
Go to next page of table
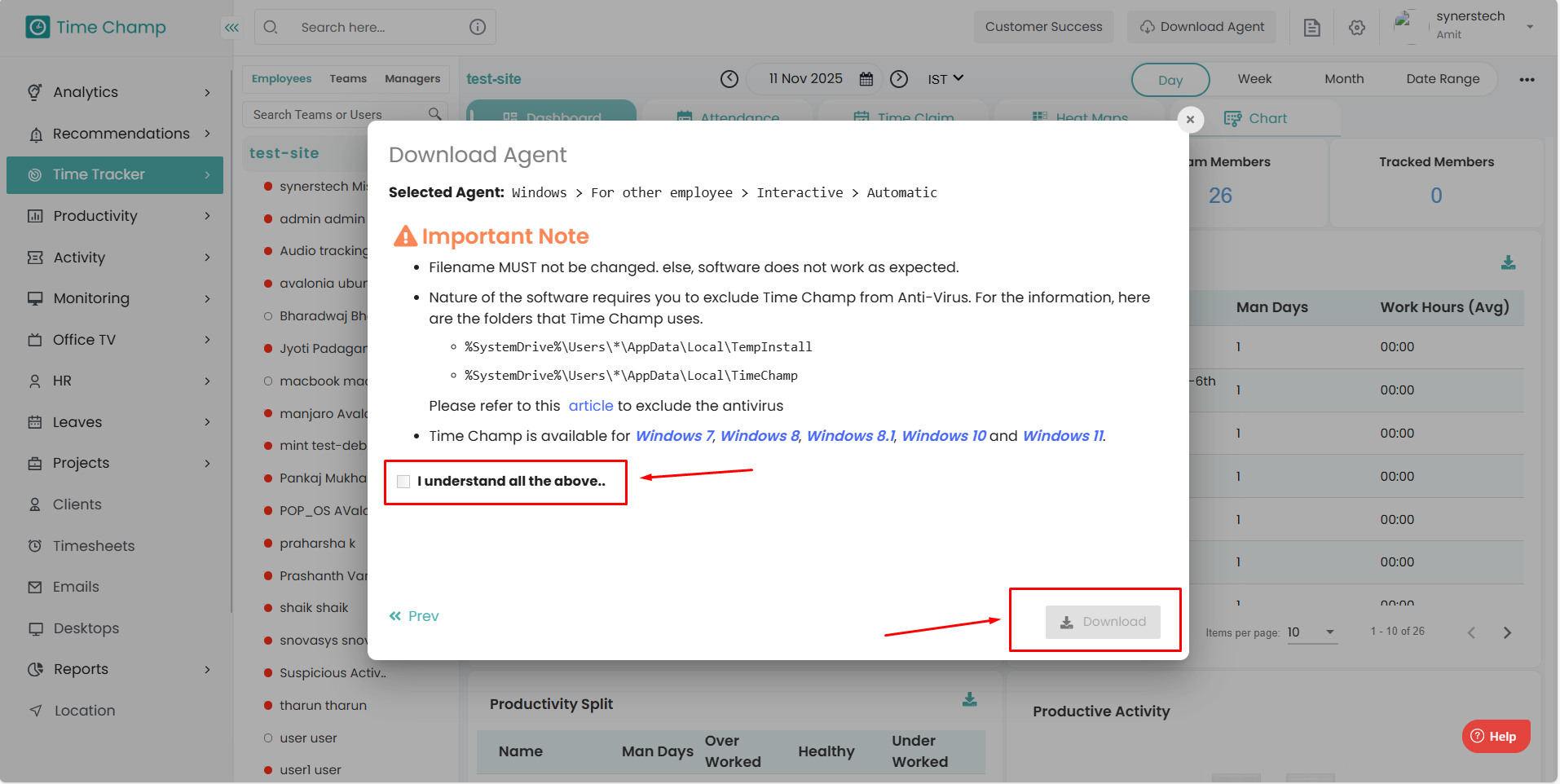click(x=1508, y=632)
